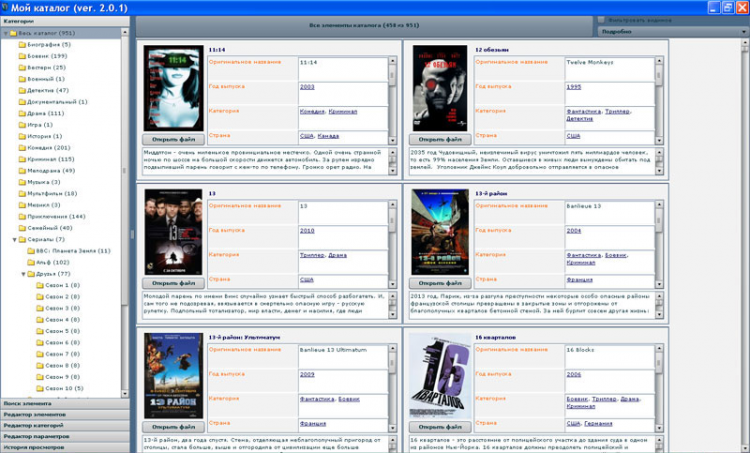Click scroll-down arrow in 11:14 description box
Viewport: 750px width, 453px height.
tap(393, 171)
